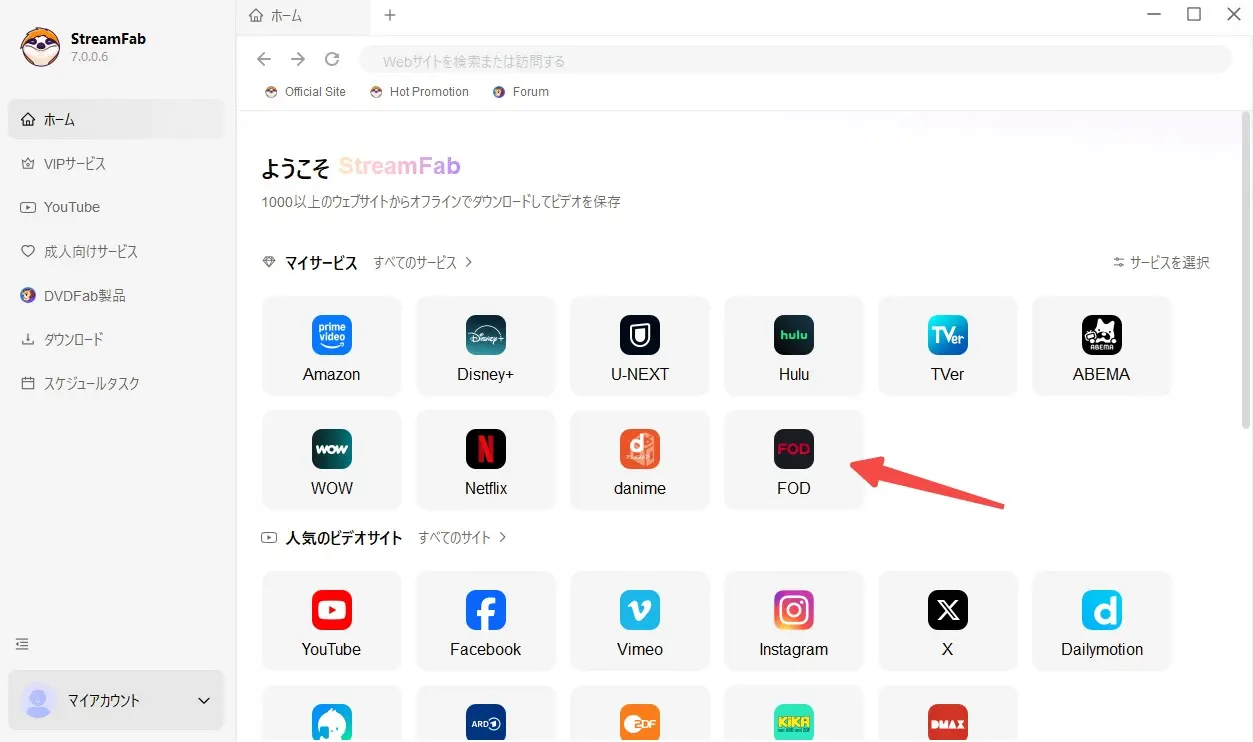
Task: Open the Hulu service tile
Action: [x=793, y=346]
